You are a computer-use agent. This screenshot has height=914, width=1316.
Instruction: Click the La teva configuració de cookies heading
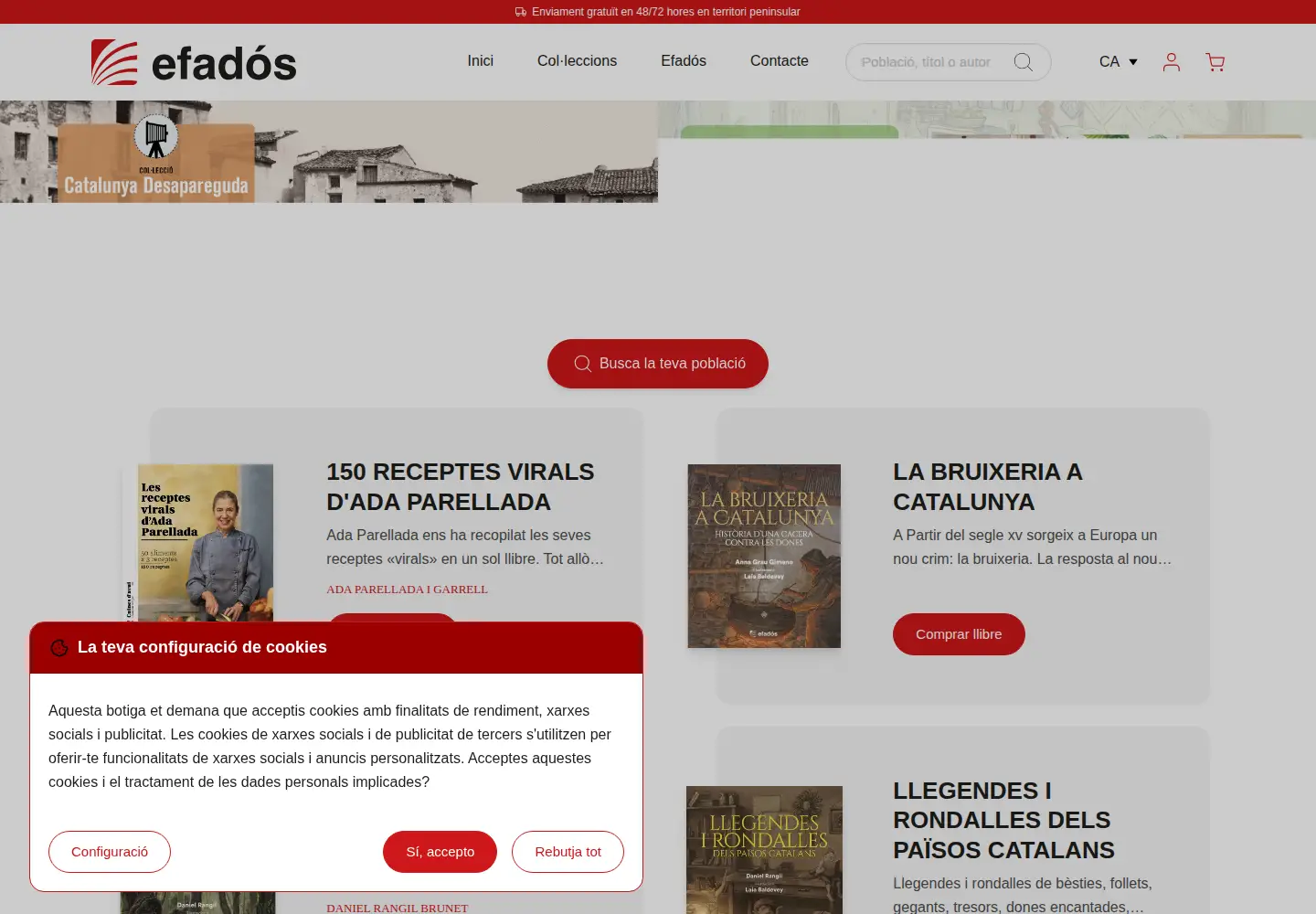(202, 647)
